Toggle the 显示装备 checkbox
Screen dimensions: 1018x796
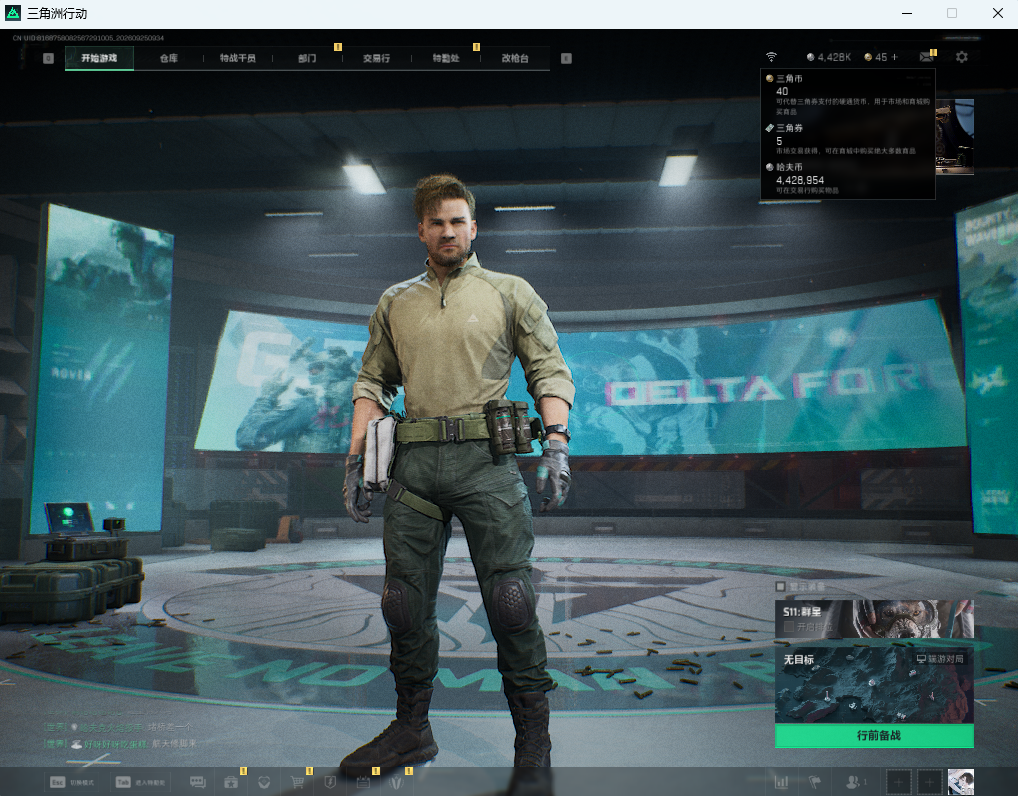[780, 586]
